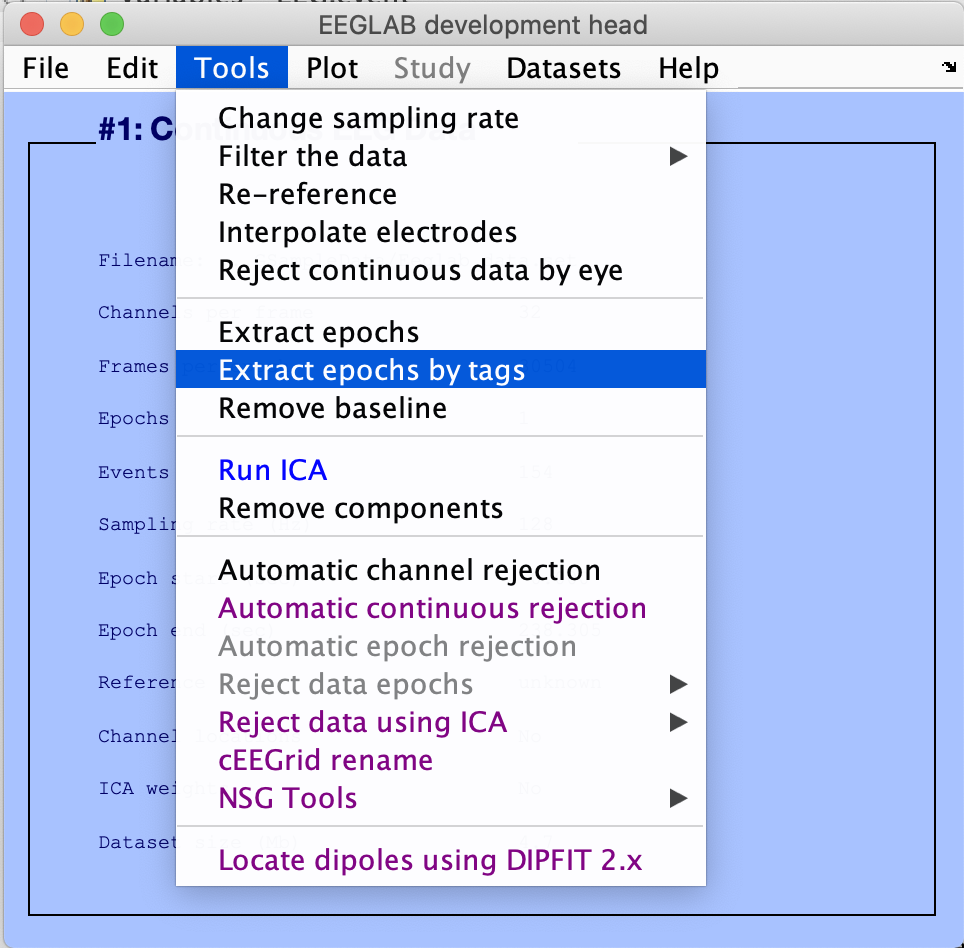Select Run ICA
Screen dimensions: 964x948
point(441,470)
